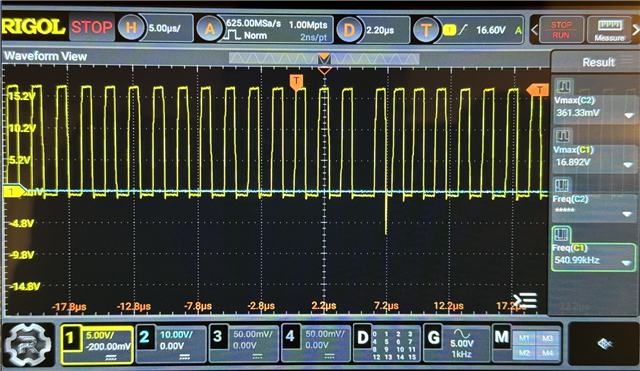
Task: Expand the Vmax(C2) measurement dropdown
Action: tap(629, 116)
